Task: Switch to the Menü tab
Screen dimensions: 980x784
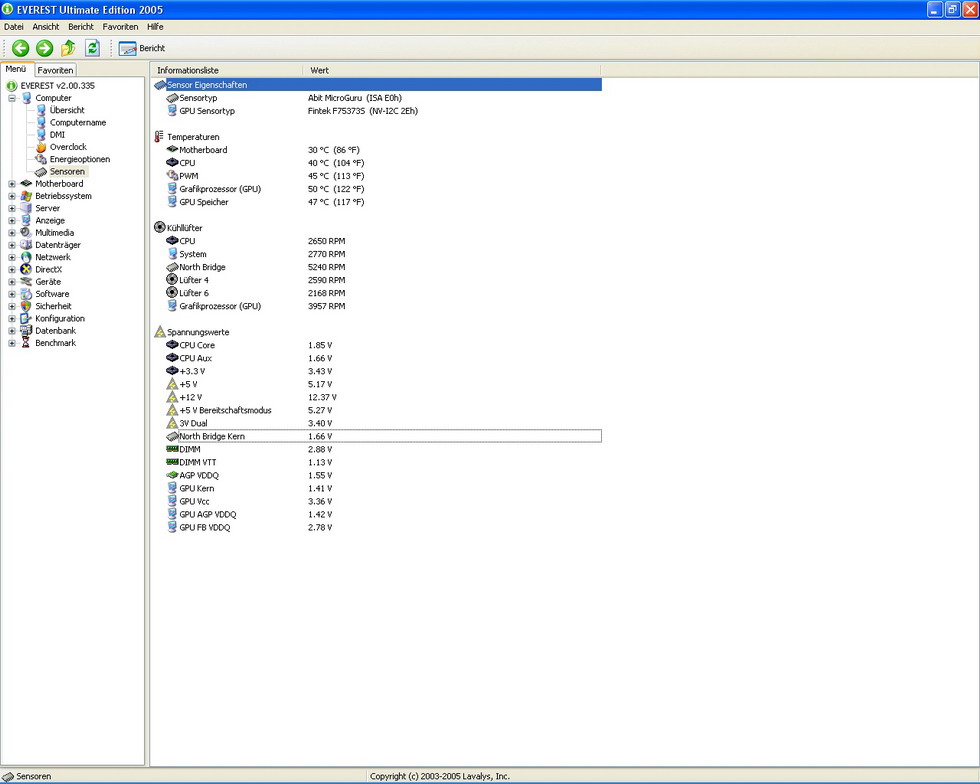Action: 16,69
